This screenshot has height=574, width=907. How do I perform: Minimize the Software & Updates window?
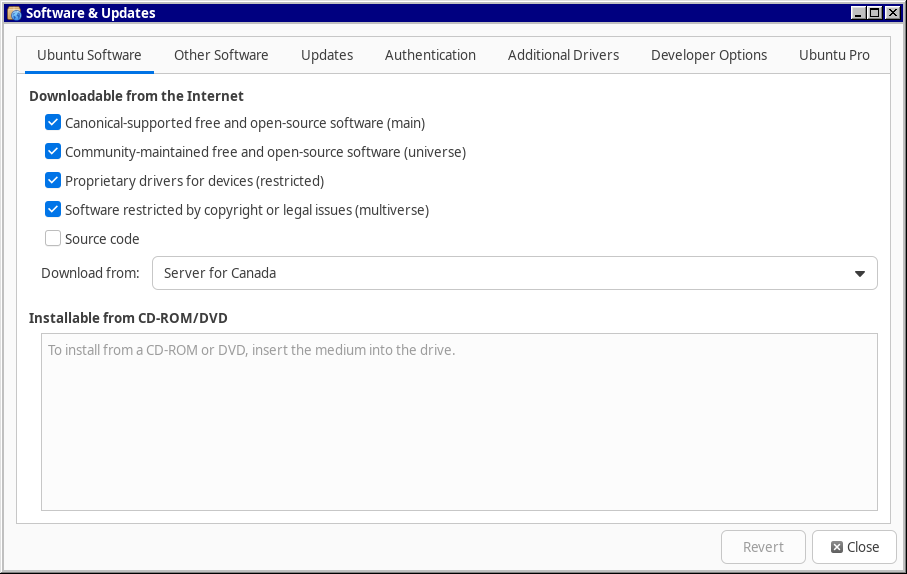pos(858,13)
